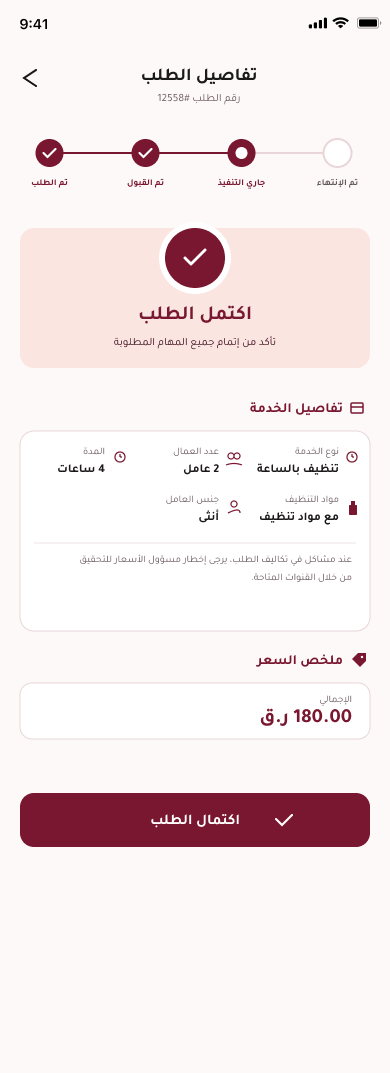390x1073 pixels.
Task: Click the اكتمل الطلب status banner title
Action: (x=195, y=313)
